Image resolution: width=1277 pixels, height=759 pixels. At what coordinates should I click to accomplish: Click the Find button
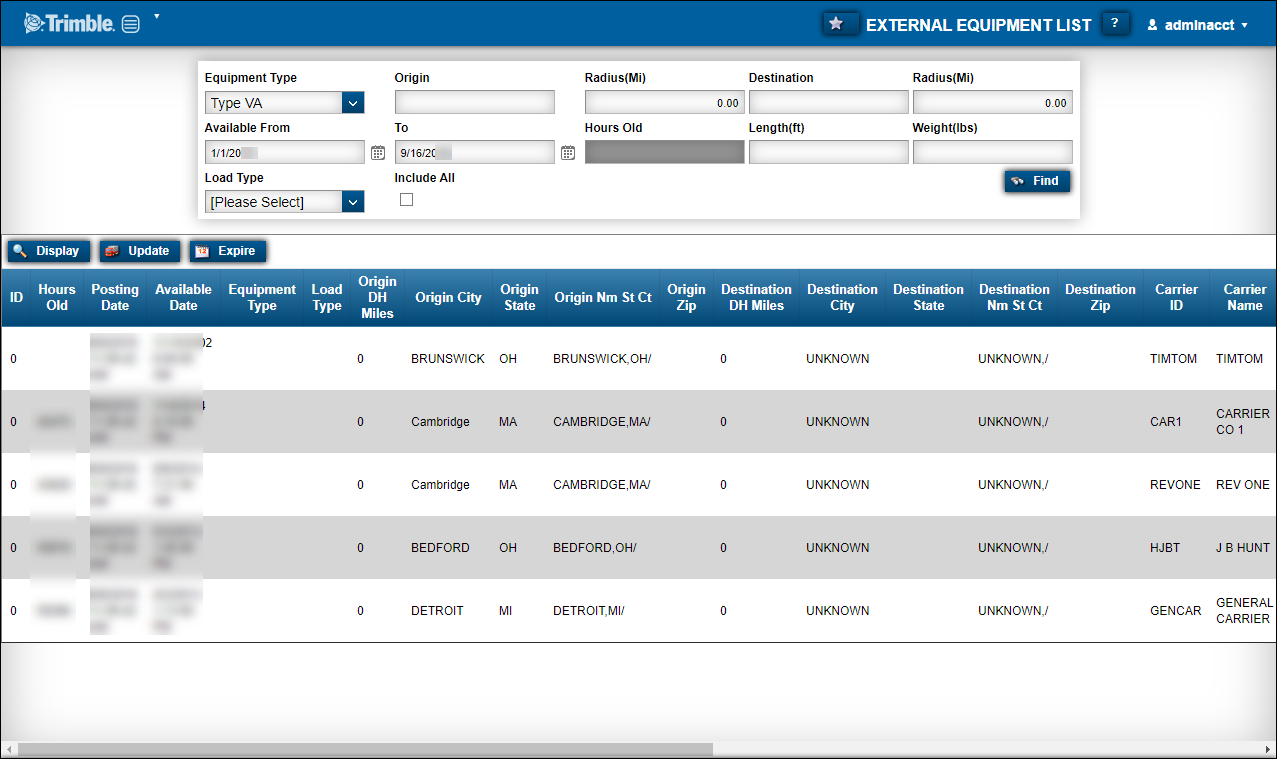[1037, 181]
